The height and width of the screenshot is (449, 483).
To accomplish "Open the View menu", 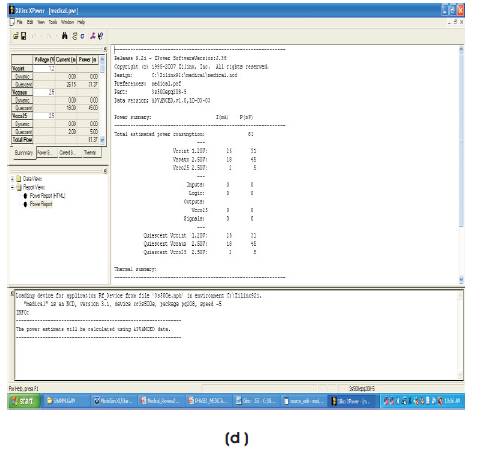I will tap(41, 22).
